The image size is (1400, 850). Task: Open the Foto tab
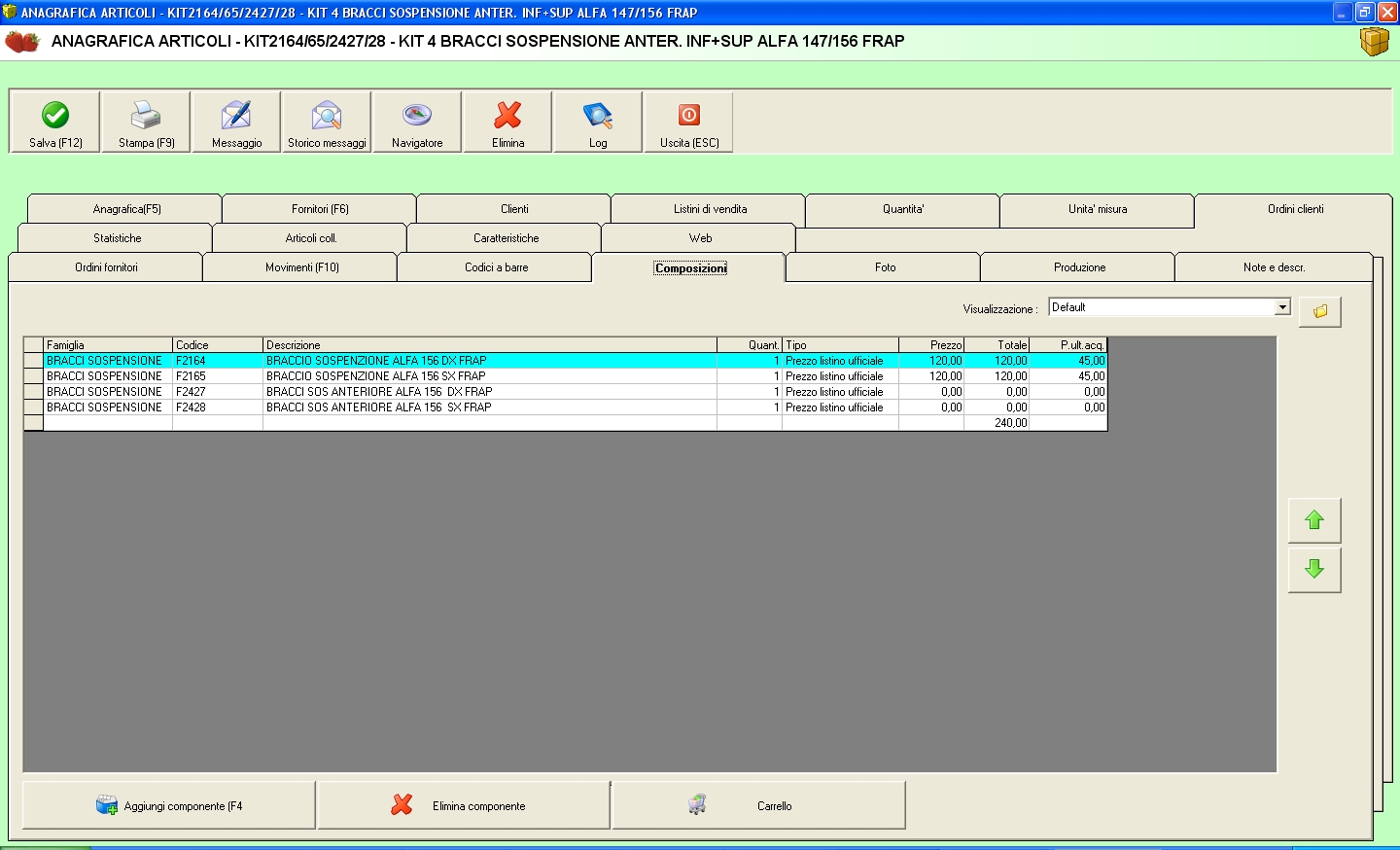885,267
